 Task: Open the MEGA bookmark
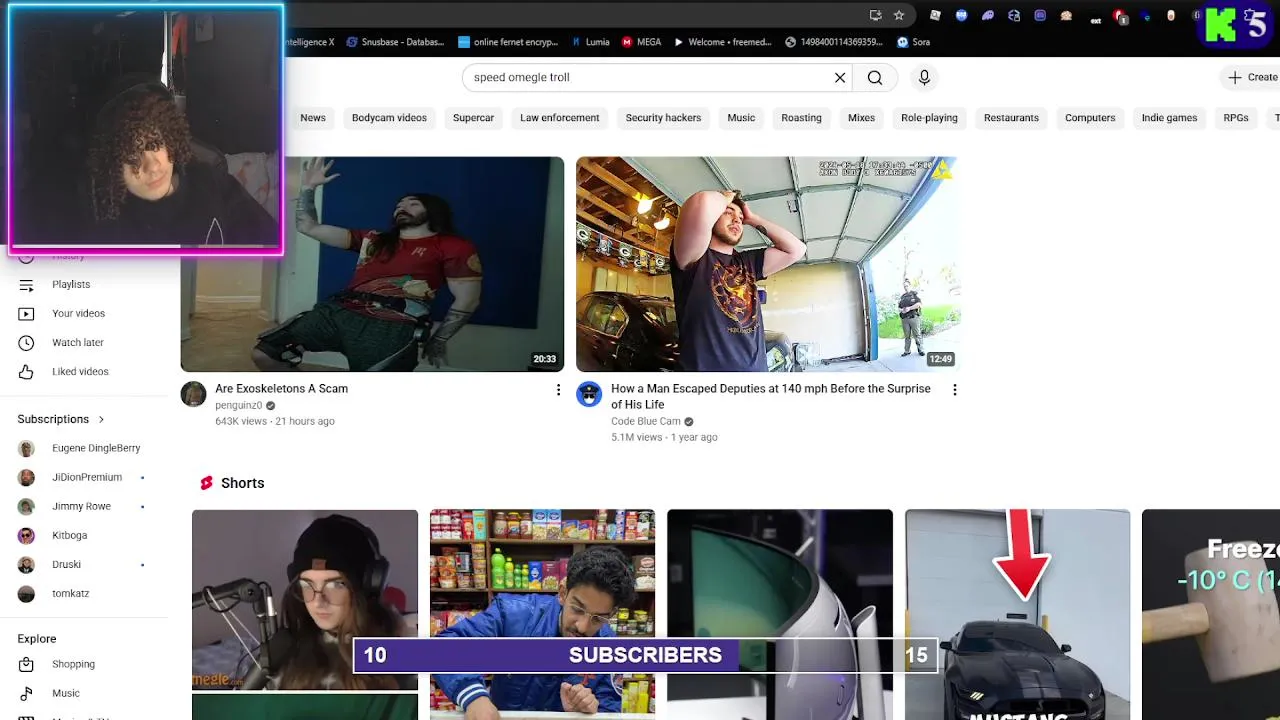tap(641, 42)
